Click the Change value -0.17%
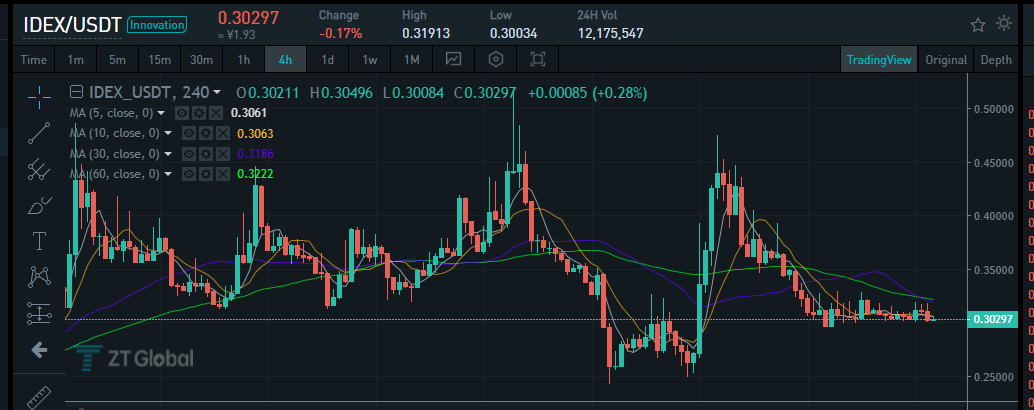Viewport: 1034px width, 410px height. click(340, 33)
